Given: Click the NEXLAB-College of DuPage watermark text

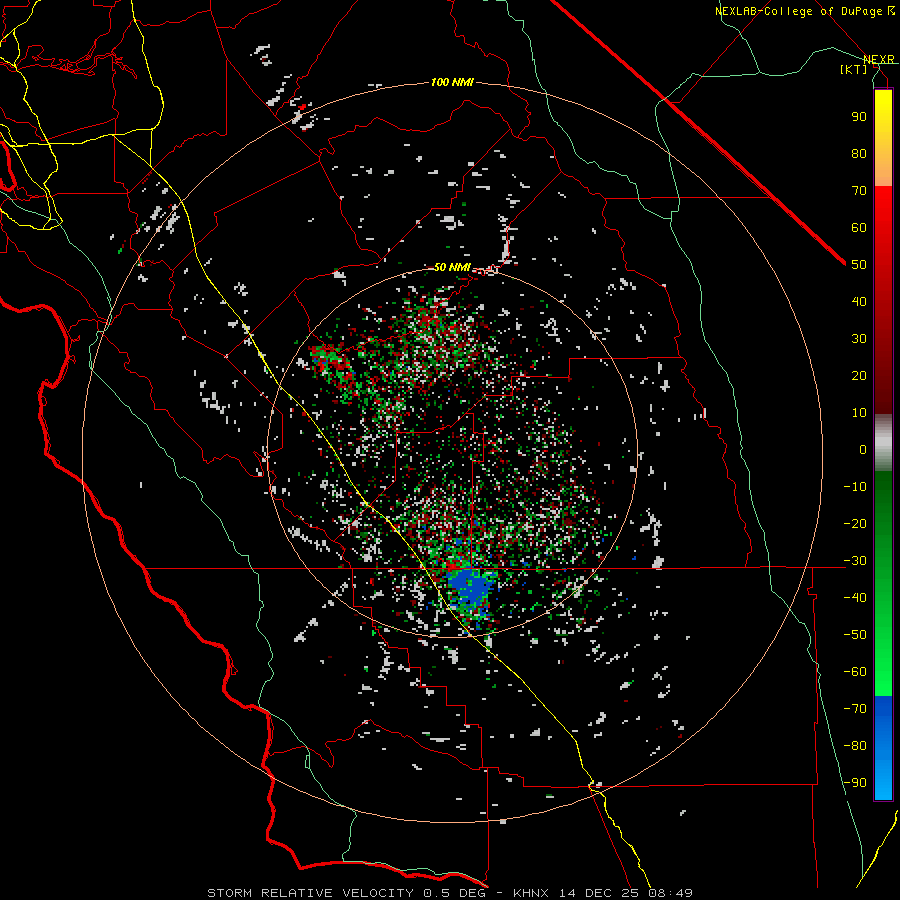Looking at the screenshot, I should [804, 11].
